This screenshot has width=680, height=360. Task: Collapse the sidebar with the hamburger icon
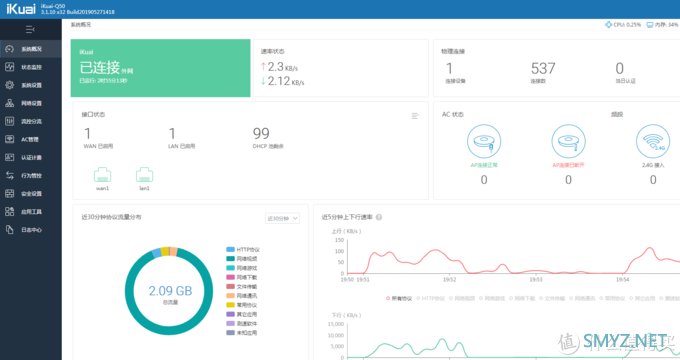click(x=30, y=29)
